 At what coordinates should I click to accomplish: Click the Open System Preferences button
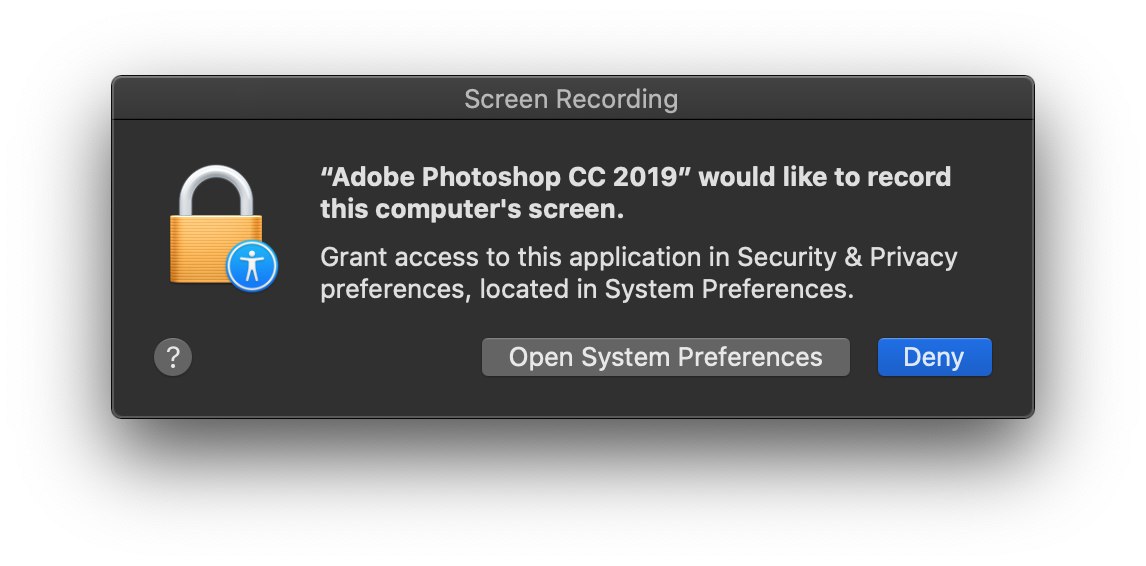click(666, 357)
